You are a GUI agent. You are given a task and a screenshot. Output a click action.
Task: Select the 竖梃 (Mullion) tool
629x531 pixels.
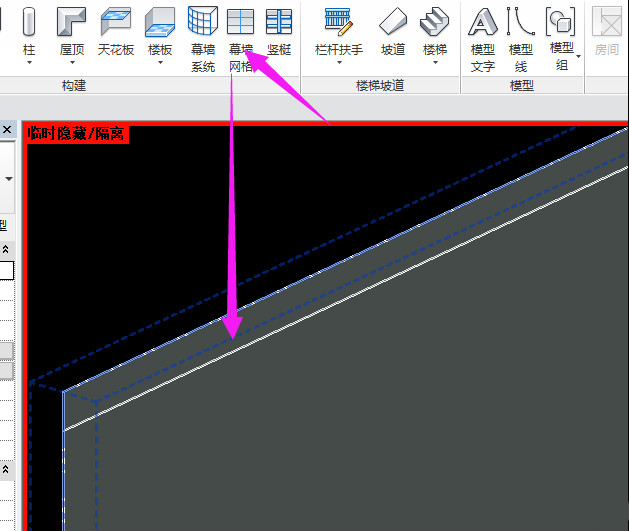(279, 32)
